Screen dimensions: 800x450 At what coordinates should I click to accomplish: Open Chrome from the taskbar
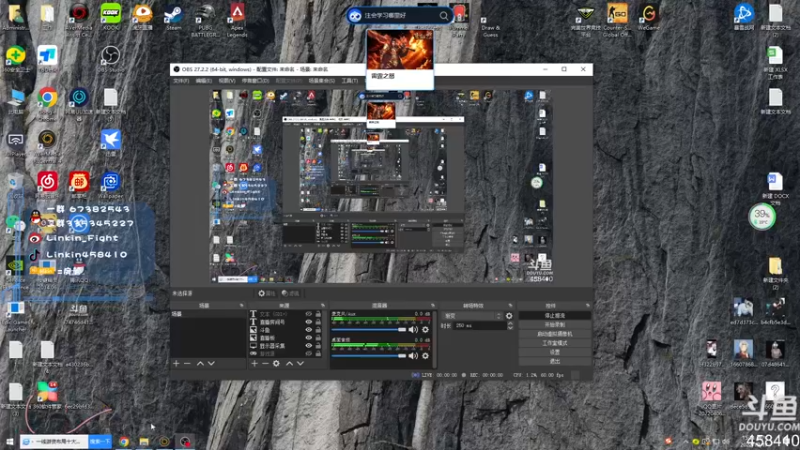point(124,441)
